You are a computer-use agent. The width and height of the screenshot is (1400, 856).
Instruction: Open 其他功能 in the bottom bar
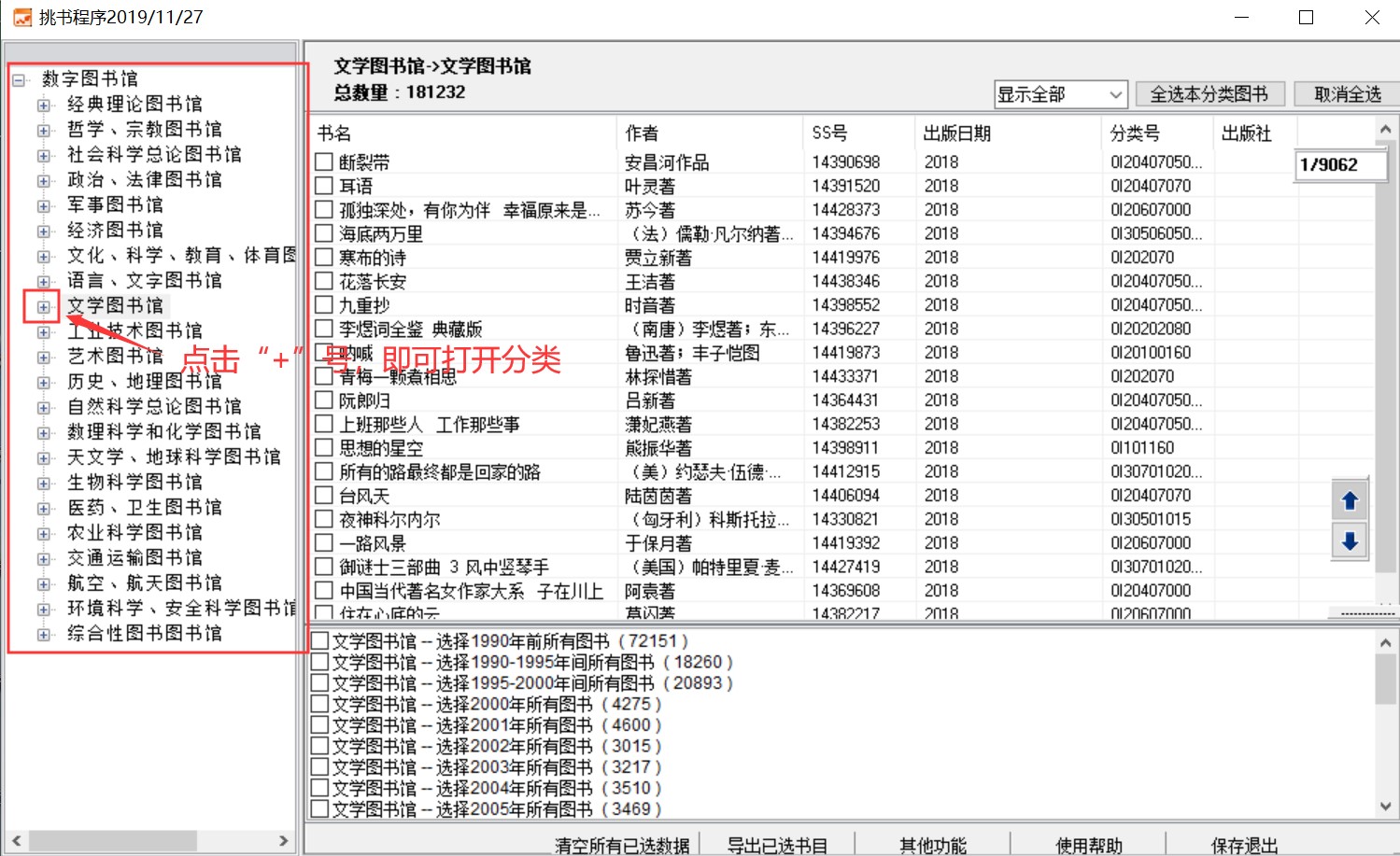pyautogui.click(x=932, y=845)
